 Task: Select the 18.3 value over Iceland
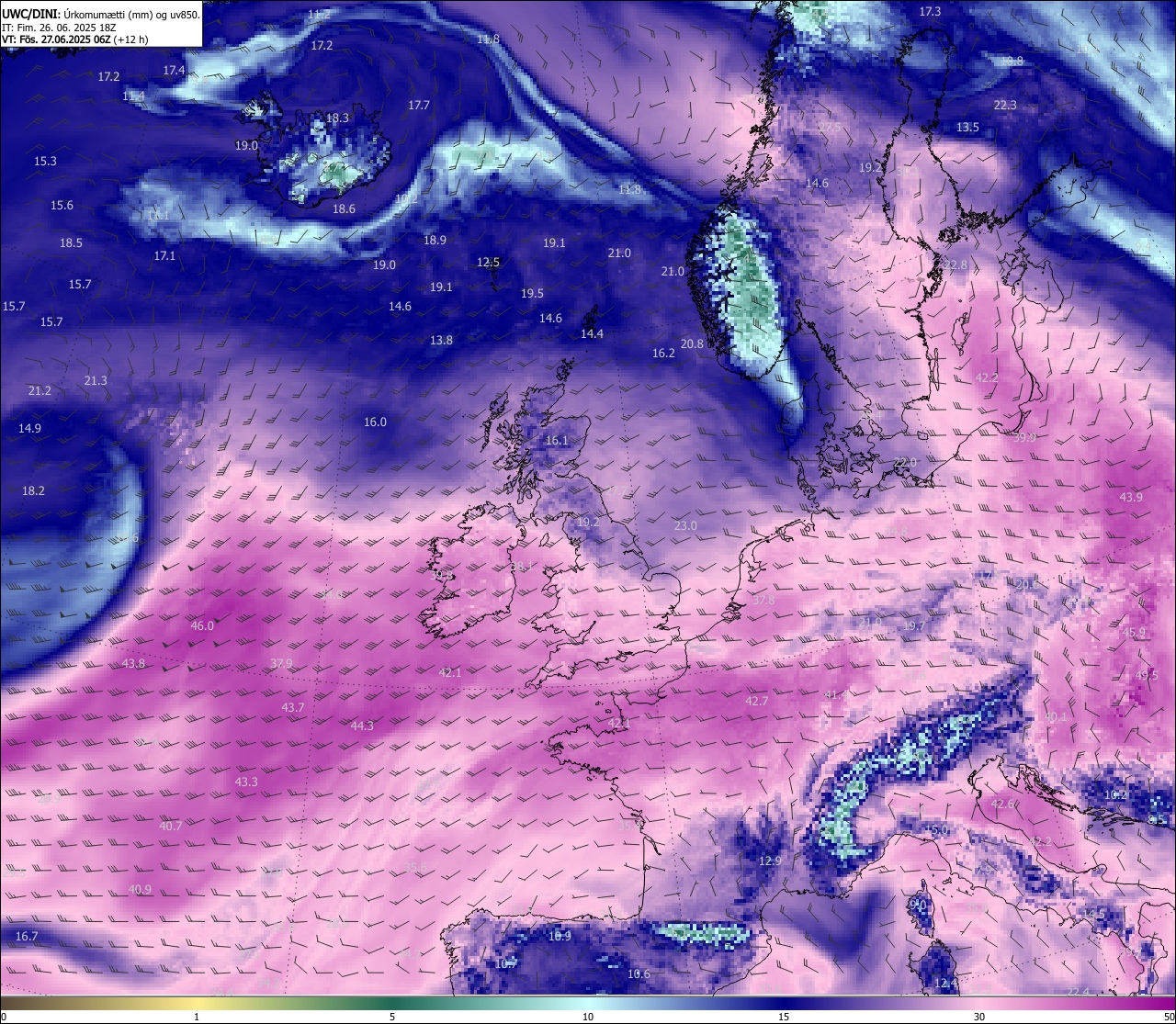(x=337, y=118)
